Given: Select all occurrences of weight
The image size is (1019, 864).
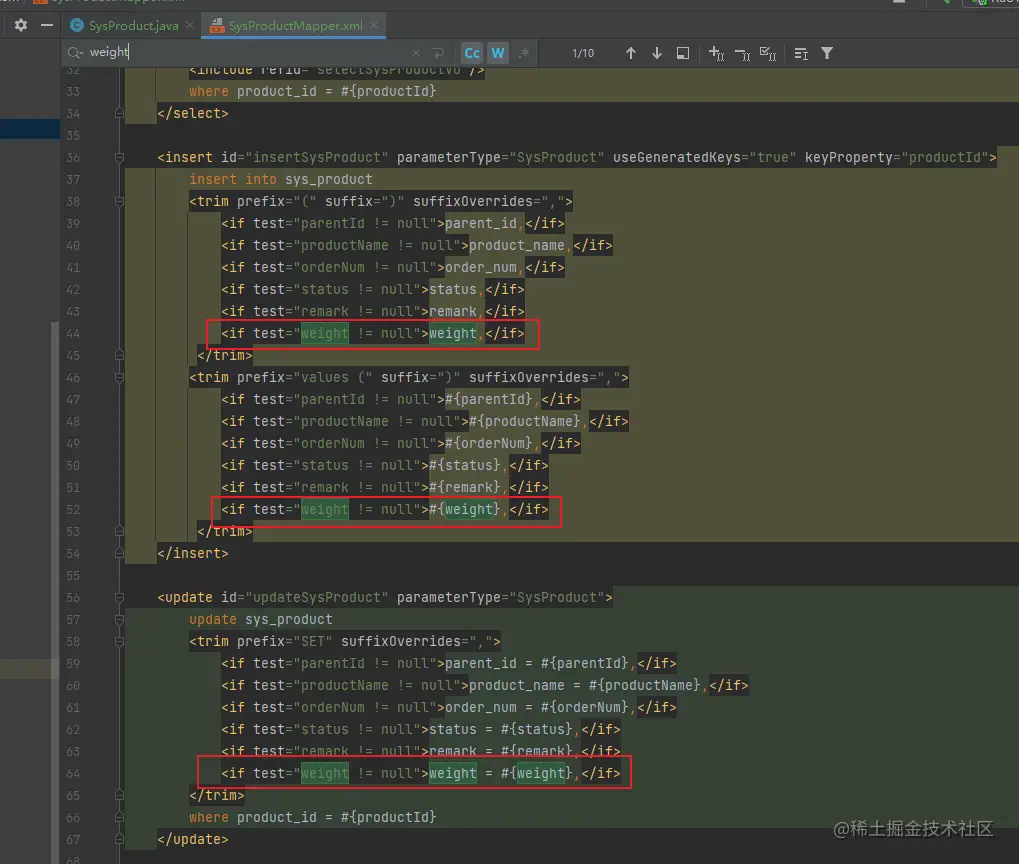Looking at the screenshot, I should pos(768,53).
